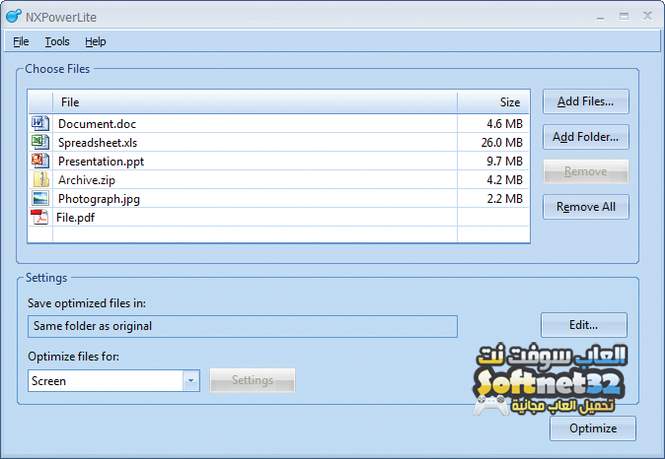Select the Spreadsheet.xls file name

tap(98, 143)
